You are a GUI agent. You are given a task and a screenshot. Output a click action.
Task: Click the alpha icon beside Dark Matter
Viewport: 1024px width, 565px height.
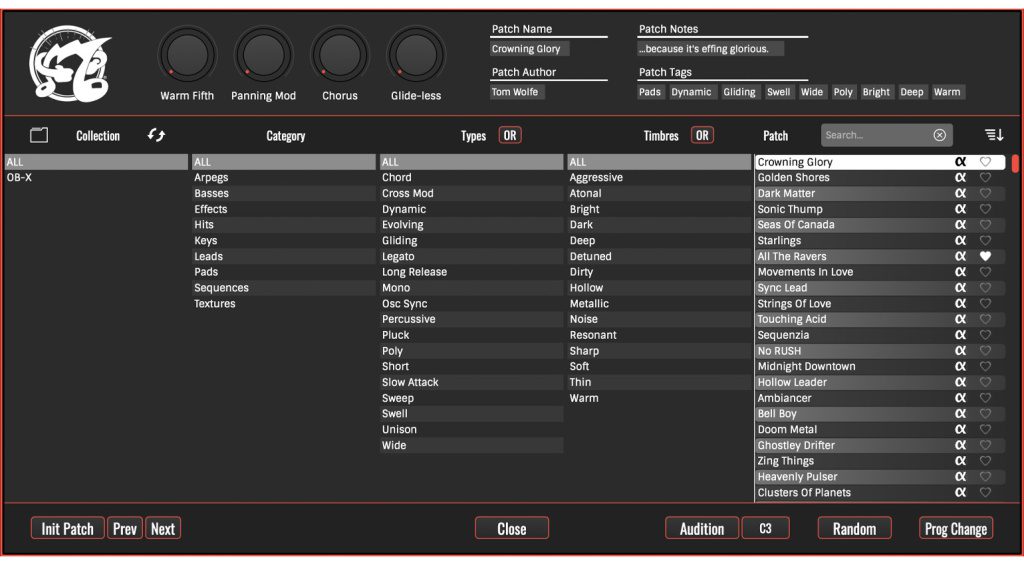pyautogui.click(x=961, y=194)
